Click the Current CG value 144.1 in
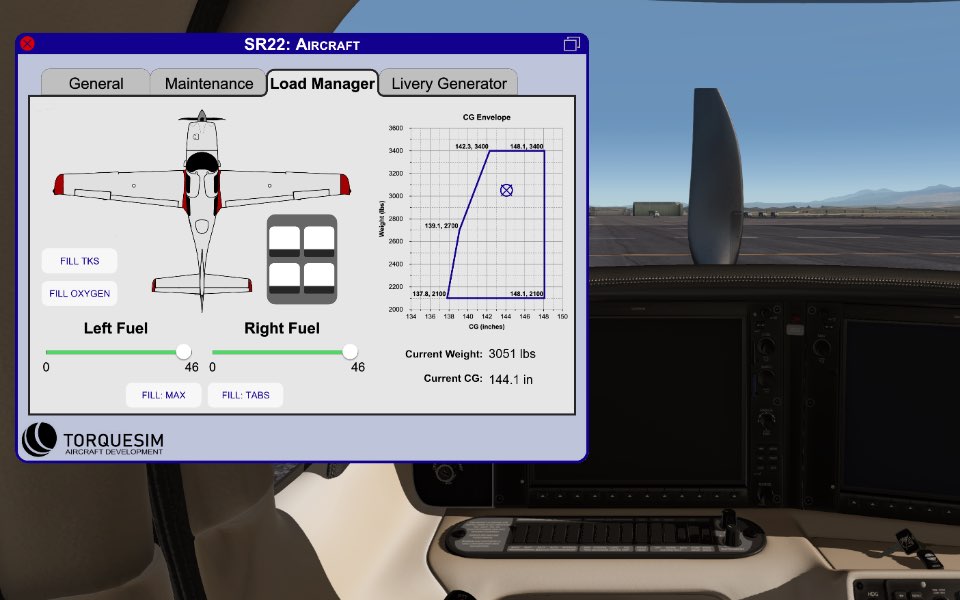960x600 pixels. point(511,380)
